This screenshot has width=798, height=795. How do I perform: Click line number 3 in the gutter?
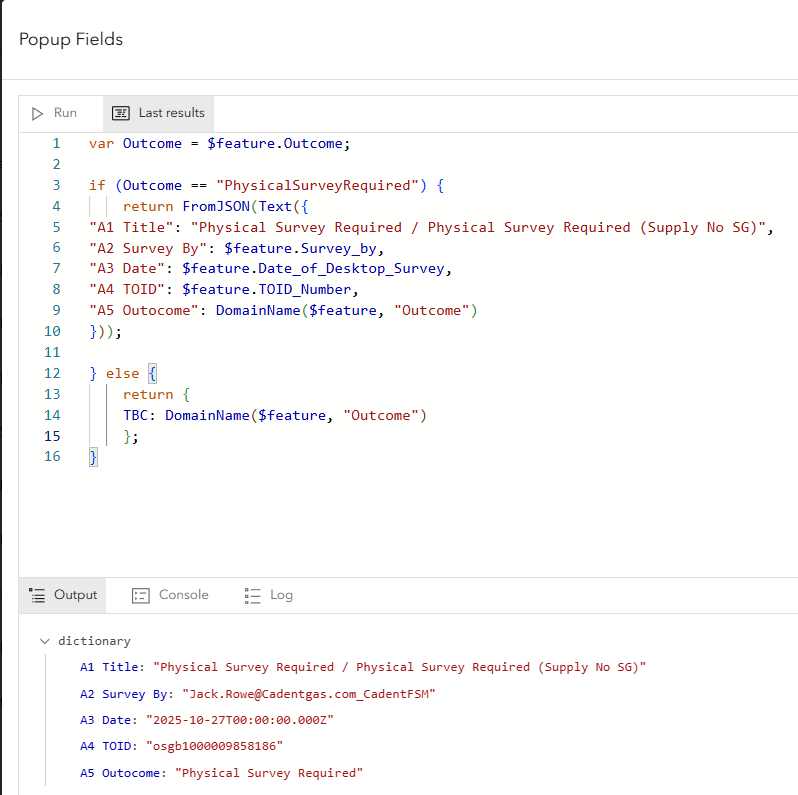(x=56, y=185)
